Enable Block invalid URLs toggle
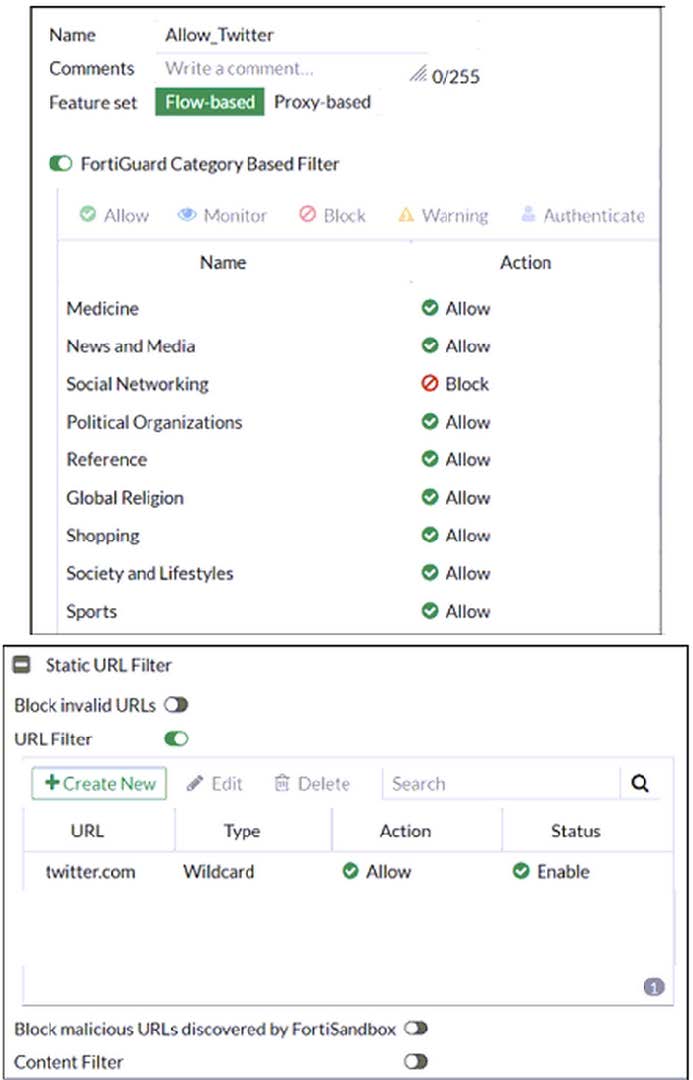The width and height of the screenshot is (693, 1080). pyautogui.click(x=176, y=705)
